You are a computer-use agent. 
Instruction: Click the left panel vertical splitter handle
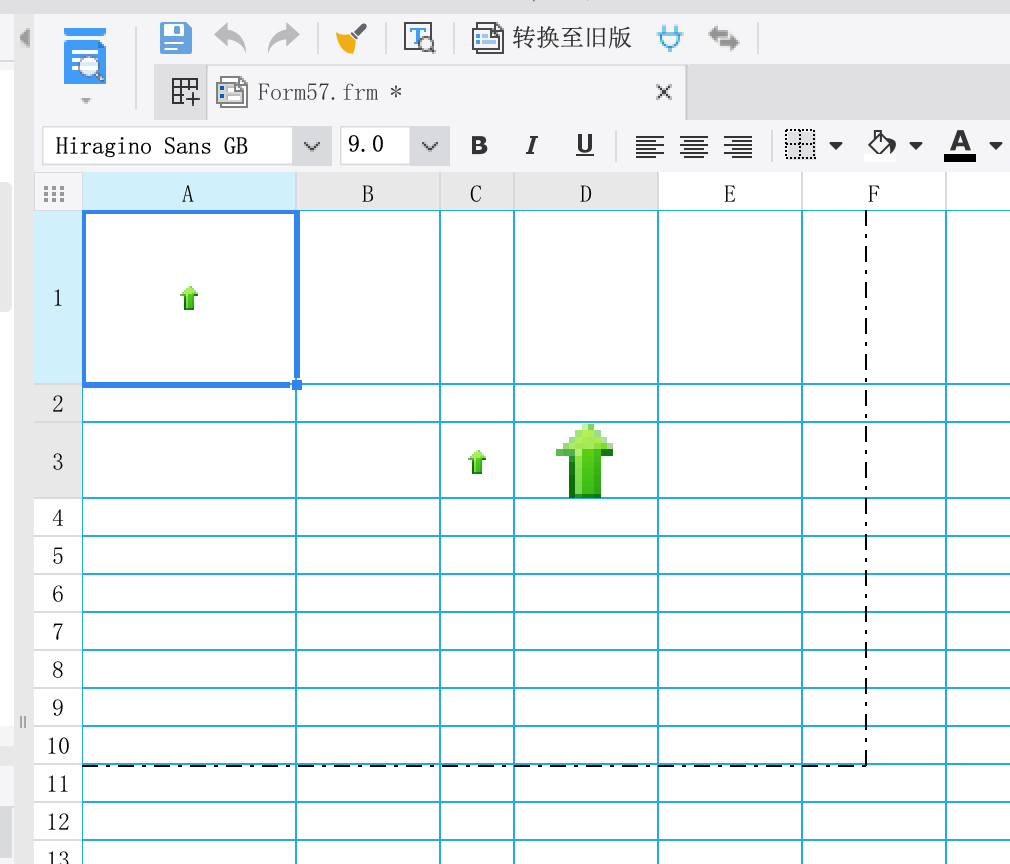(23, 722)
